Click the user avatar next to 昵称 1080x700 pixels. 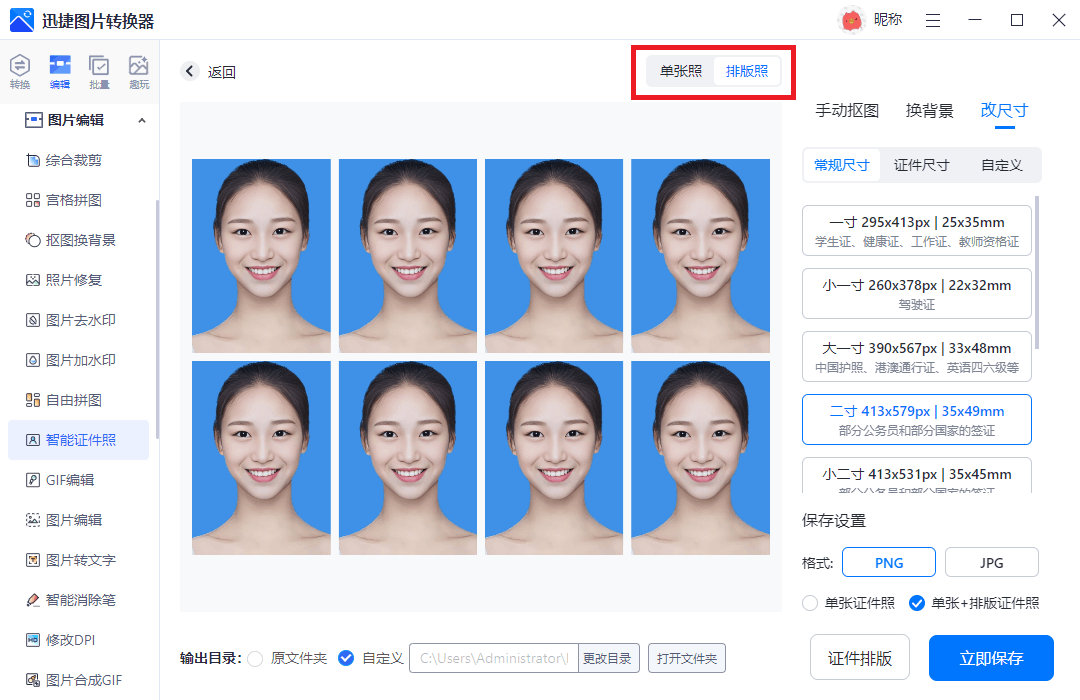pyautogui.click(x=852, y=20)
